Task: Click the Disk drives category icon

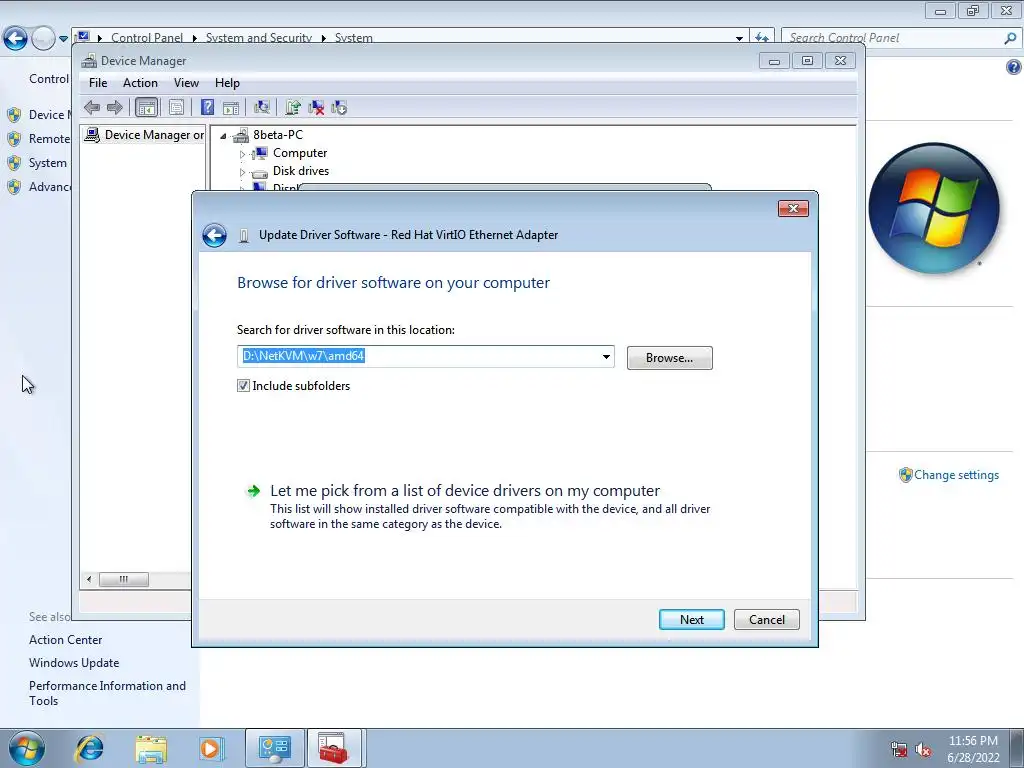Action: pos(259,172)
